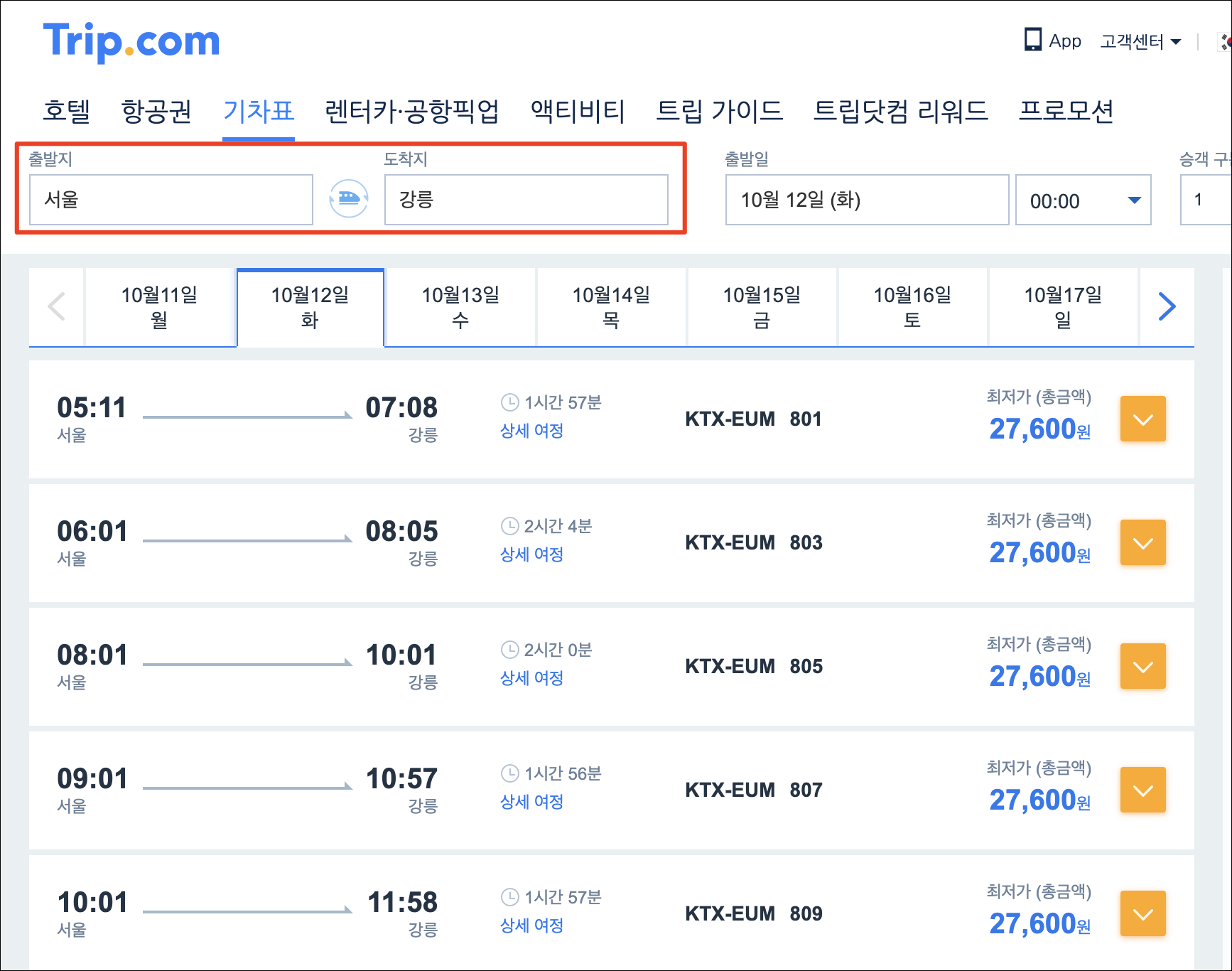
Task: Click arrival time 10:57
Action: (402, 778)
